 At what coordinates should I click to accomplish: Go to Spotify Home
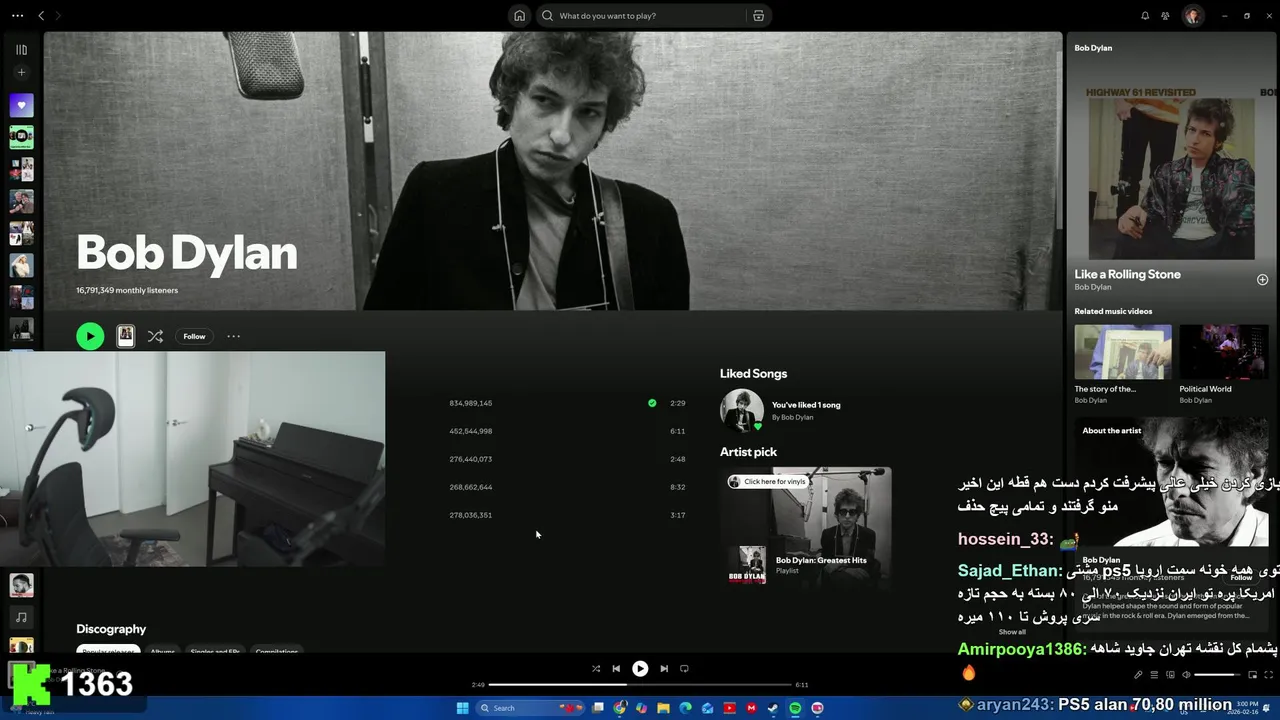[519, 16]
